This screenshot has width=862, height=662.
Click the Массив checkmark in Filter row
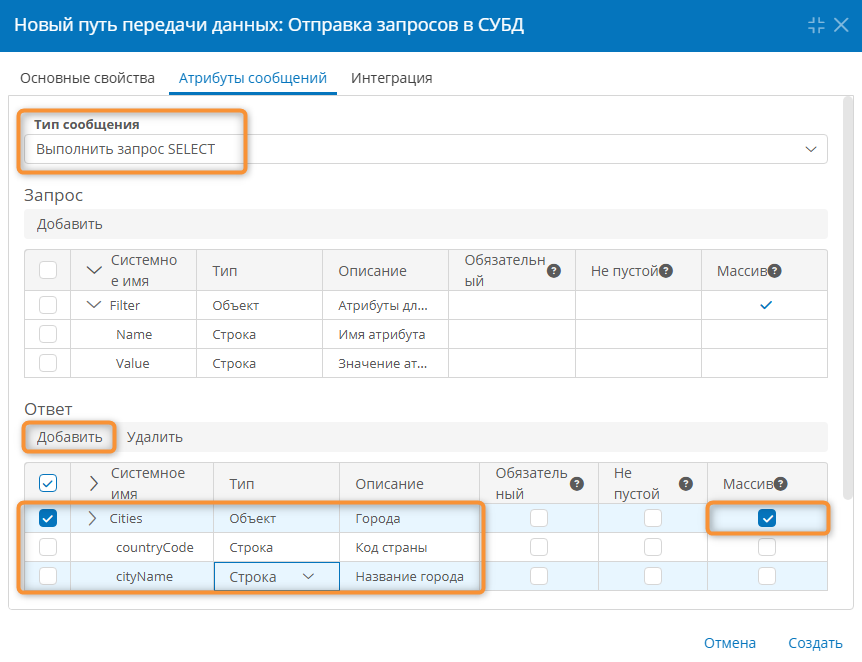[766, 305]
